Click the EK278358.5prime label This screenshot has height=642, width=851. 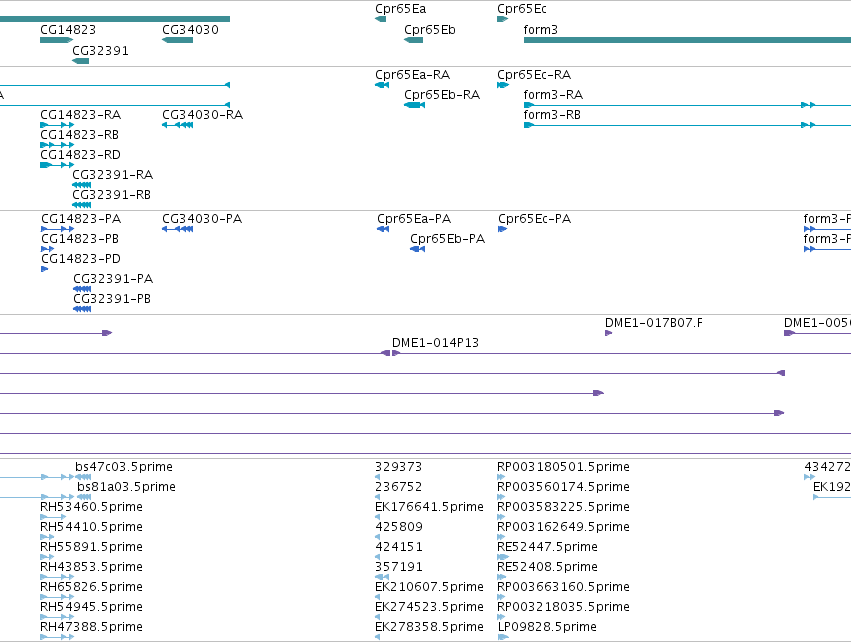pos(429,627)
